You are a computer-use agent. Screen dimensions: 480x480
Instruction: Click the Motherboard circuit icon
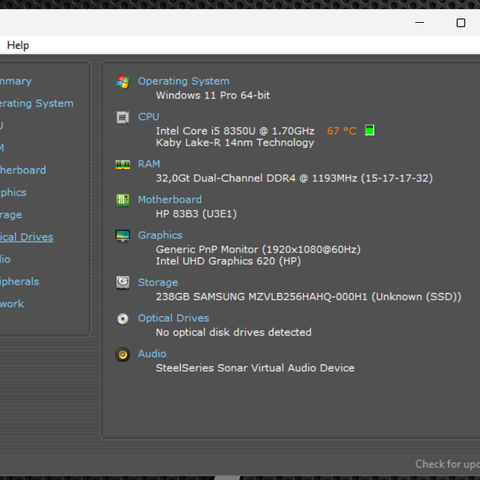point(123,200)
